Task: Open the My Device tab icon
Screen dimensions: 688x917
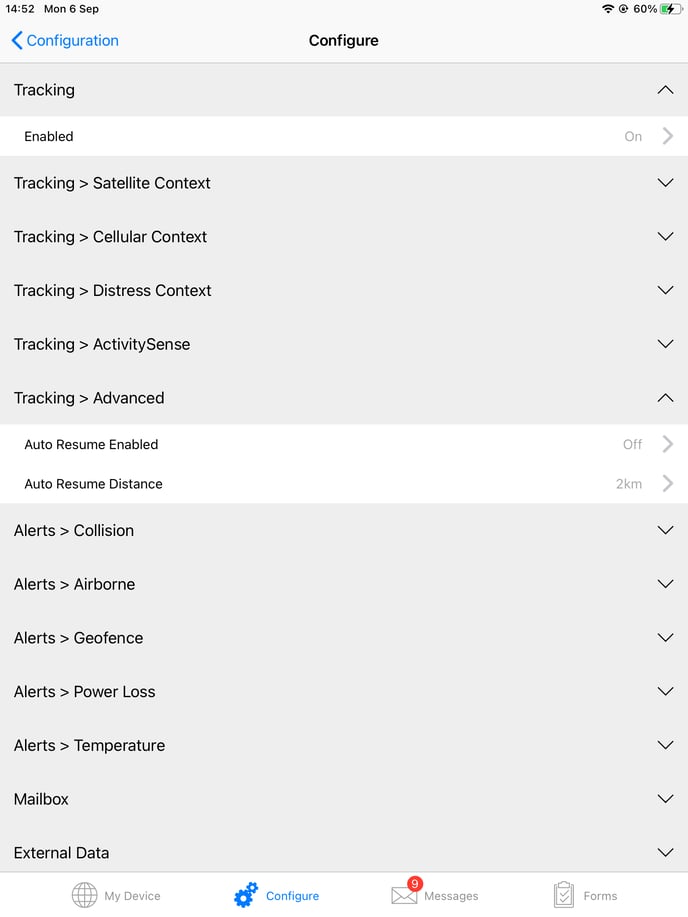Action: coord(85,894)
